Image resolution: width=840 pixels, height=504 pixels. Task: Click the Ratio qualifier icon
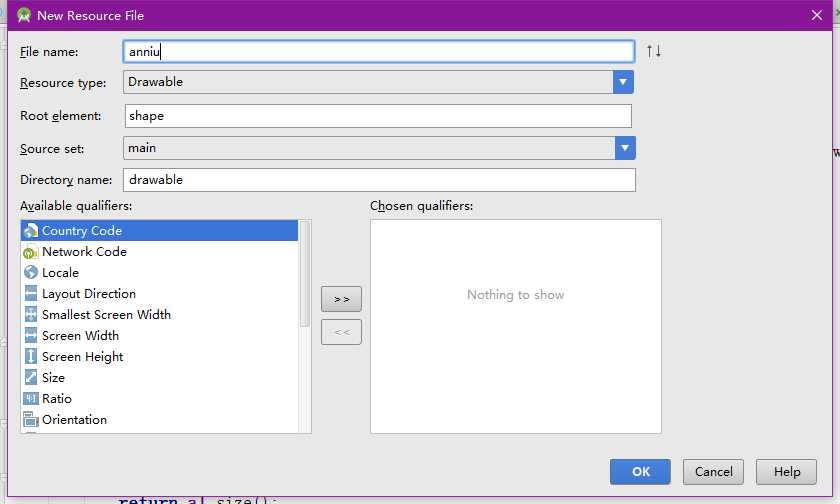[31, 398]
